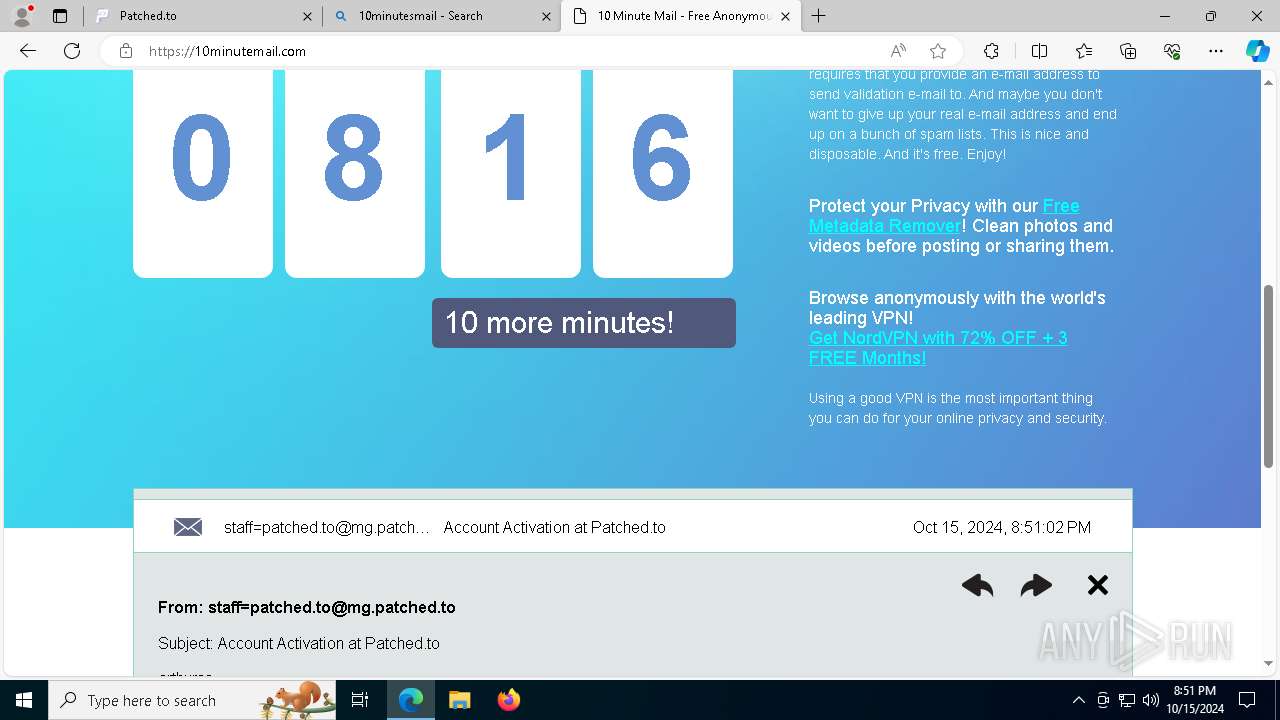Switch to 10minutesmail Search tab
1280x720 pixels.
442,16
